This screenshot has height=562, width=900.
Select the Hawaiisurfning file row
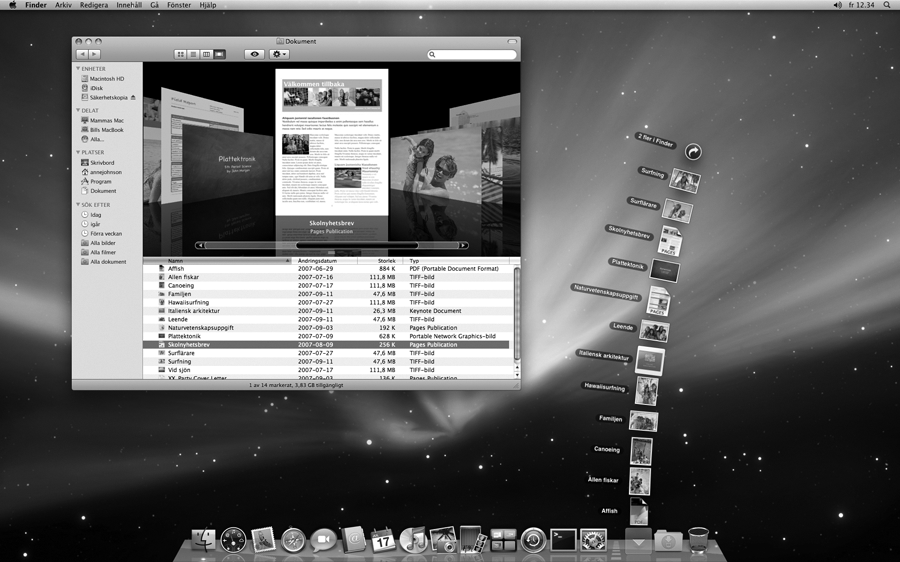(x=325, y=302)
